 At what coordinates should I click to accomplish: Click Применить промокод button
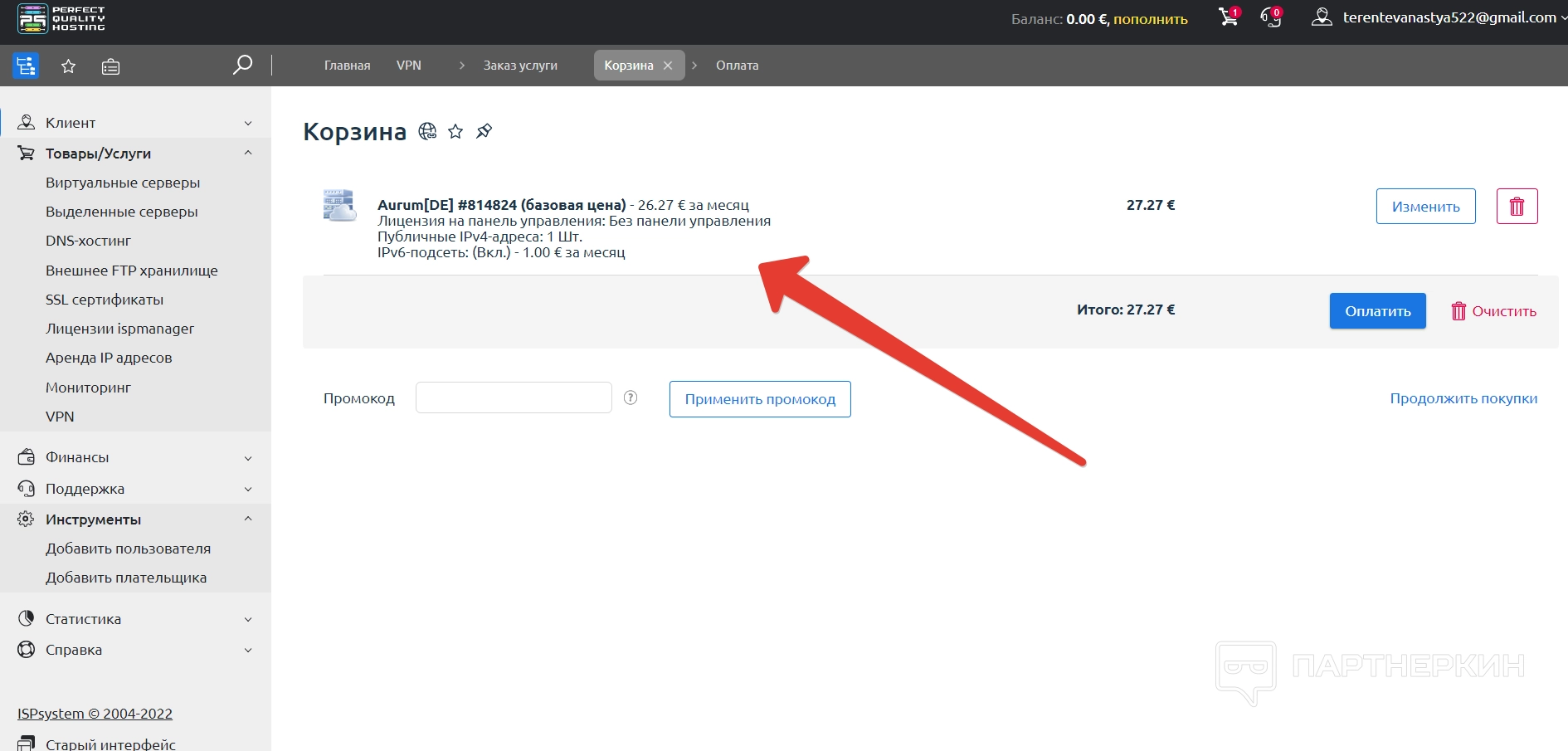coord(760,399)
